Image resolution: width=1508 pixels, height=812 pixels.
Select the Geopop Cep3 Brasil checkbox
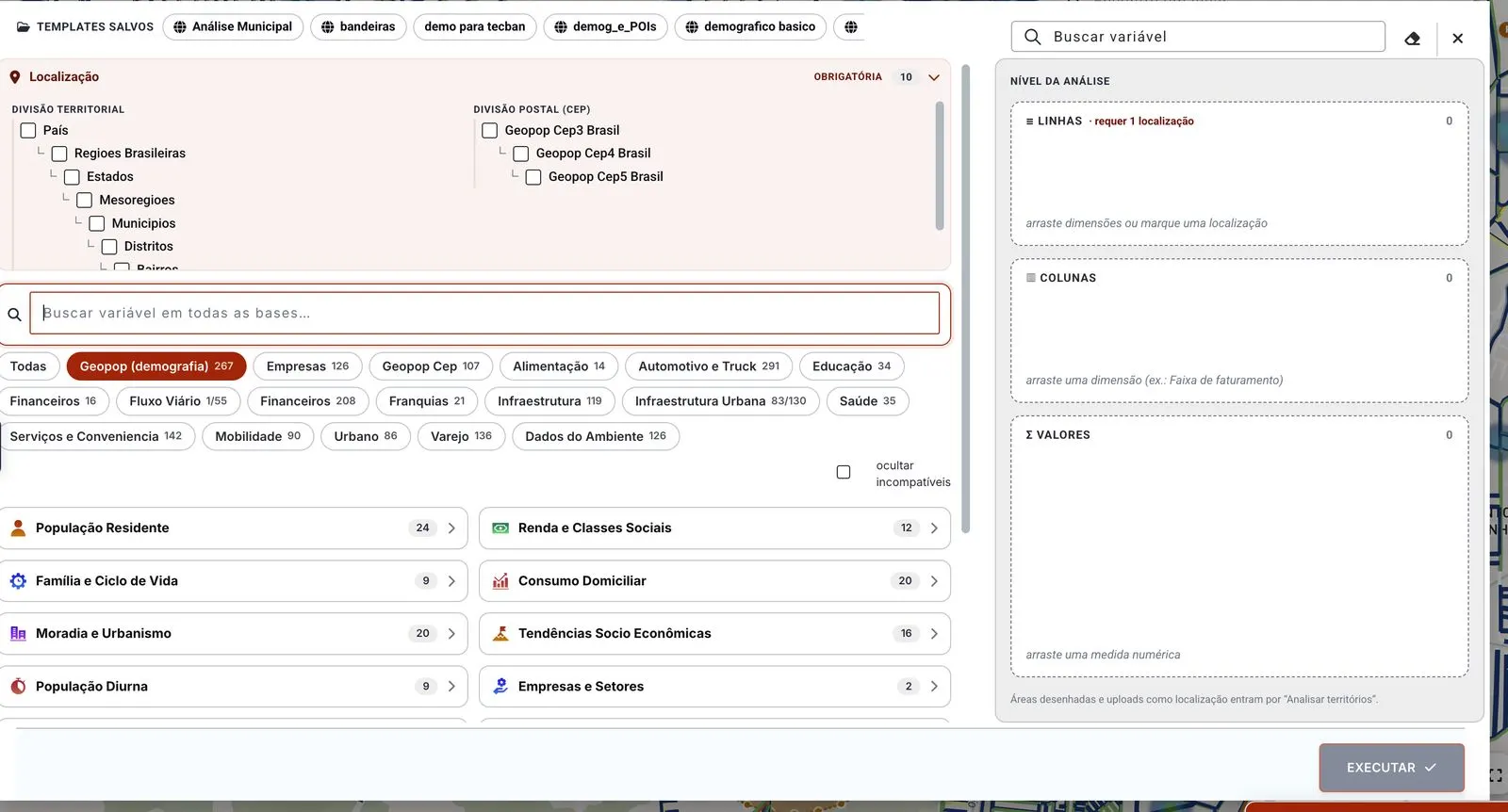(x=490, y=130)
